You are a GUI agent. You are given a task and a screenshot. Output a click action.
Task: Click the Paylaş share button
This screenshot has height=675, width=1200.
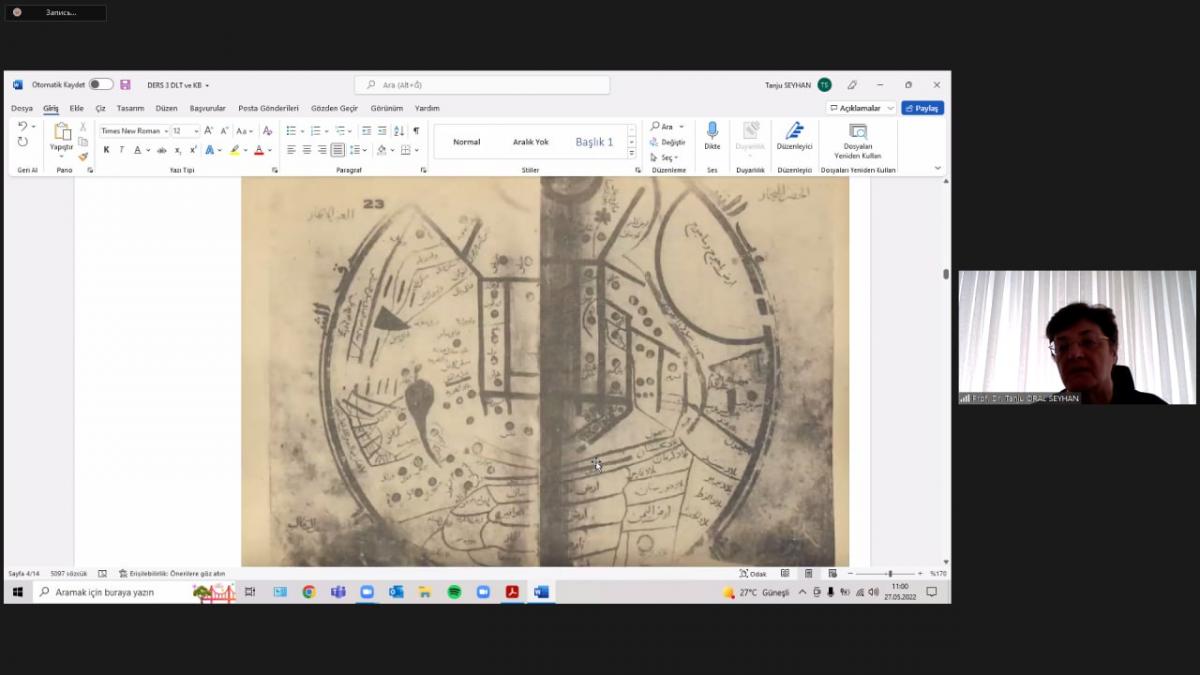pos(922,108)
